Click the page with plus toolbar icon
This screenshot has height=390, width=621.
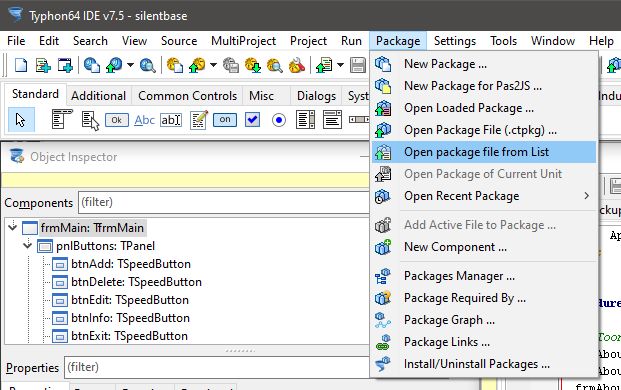pyautogui.click(x=43, y=65)
